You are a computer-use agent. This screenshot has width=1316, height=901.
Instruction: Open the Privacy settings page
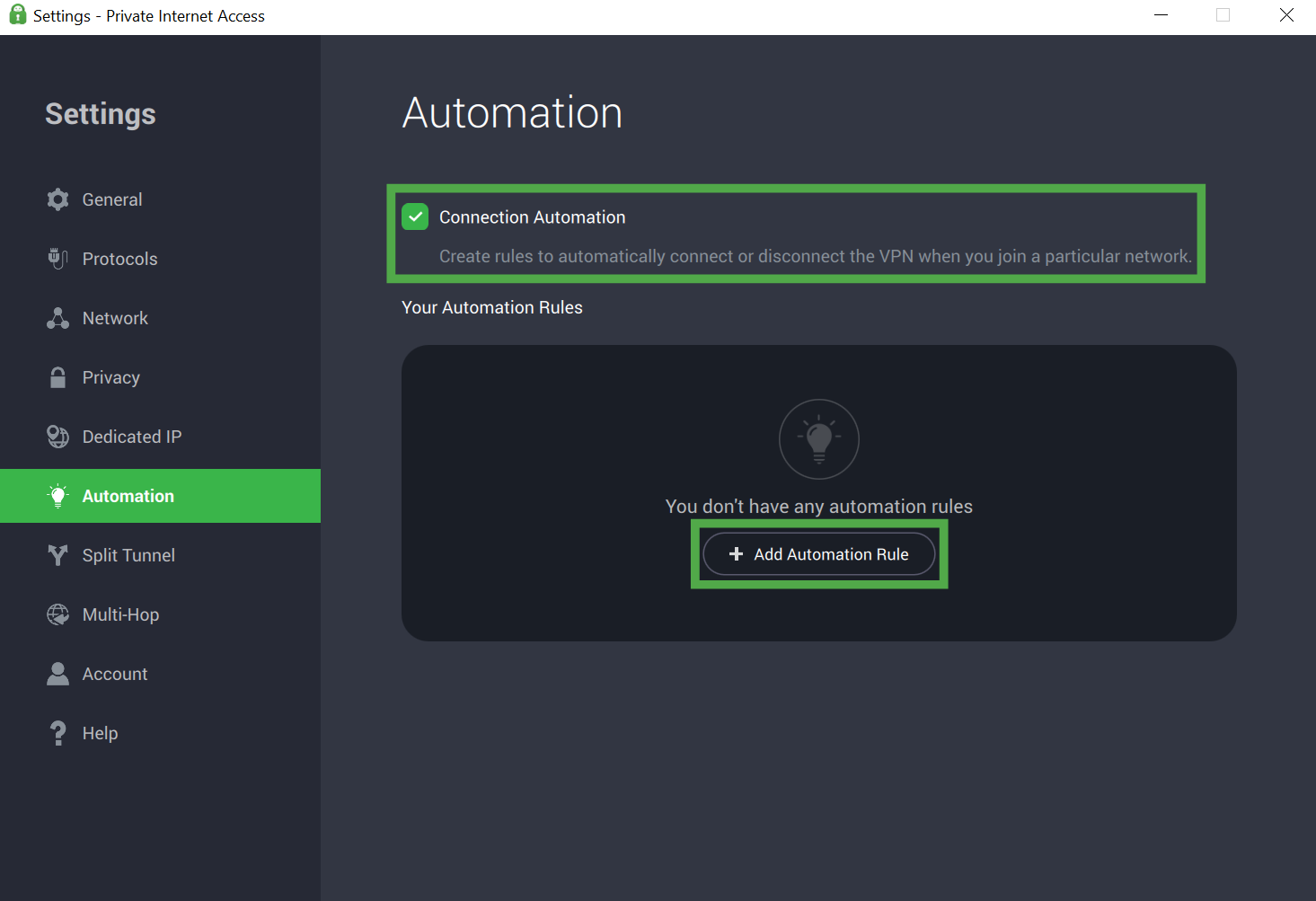click(160, 377)
